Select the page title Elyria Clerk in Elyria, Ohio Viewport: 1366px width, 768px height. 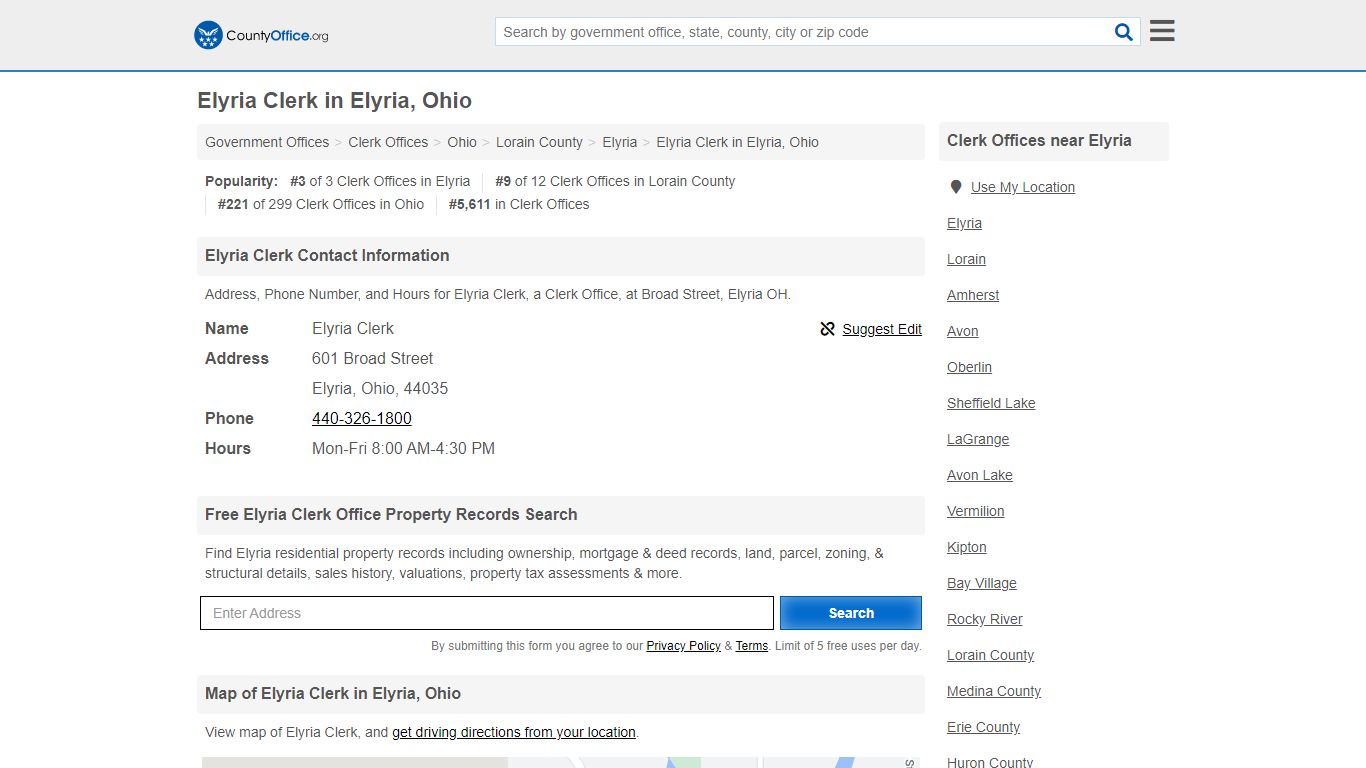[x=334, y=101]
